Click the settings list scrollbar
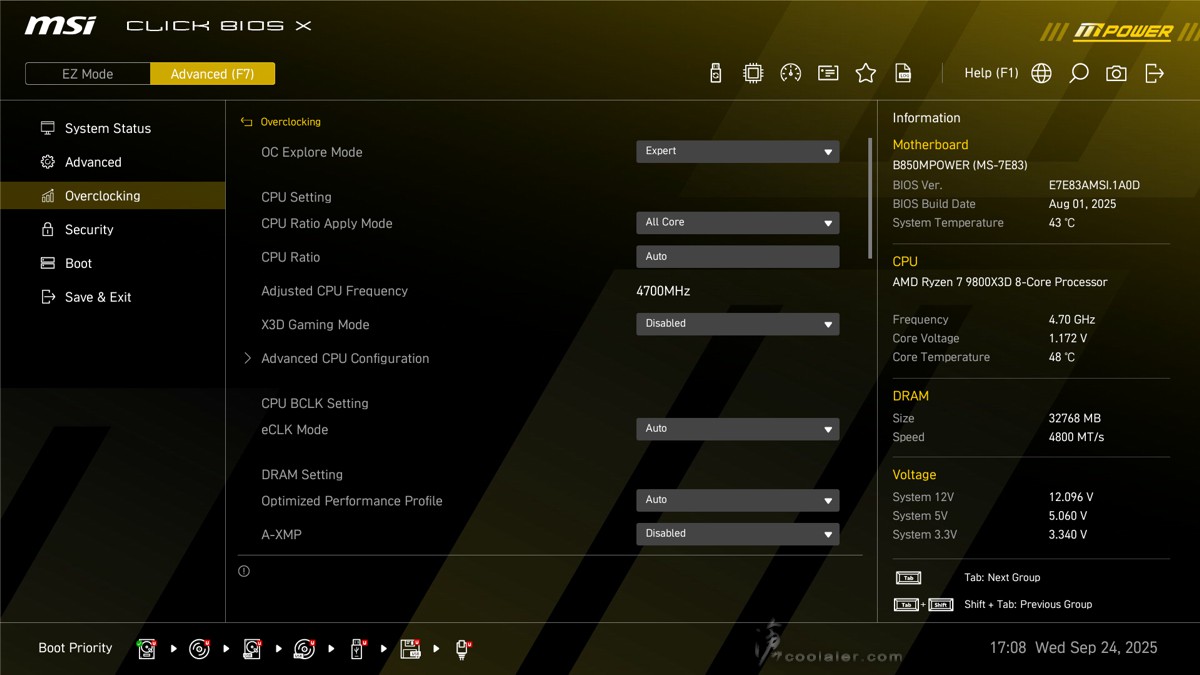 870,198
